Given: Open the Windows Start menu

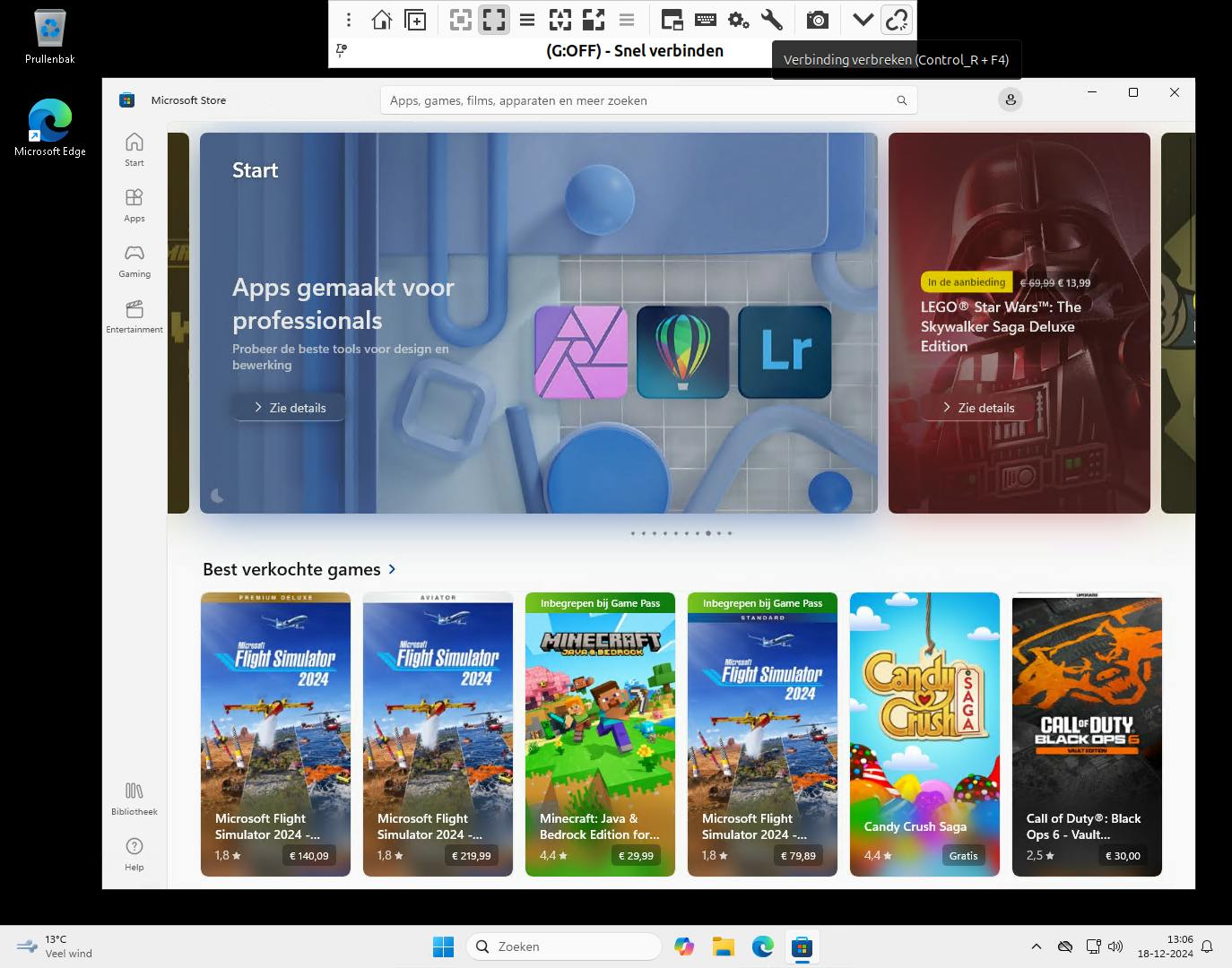Looking at the screenshot, I should point(444,946).
